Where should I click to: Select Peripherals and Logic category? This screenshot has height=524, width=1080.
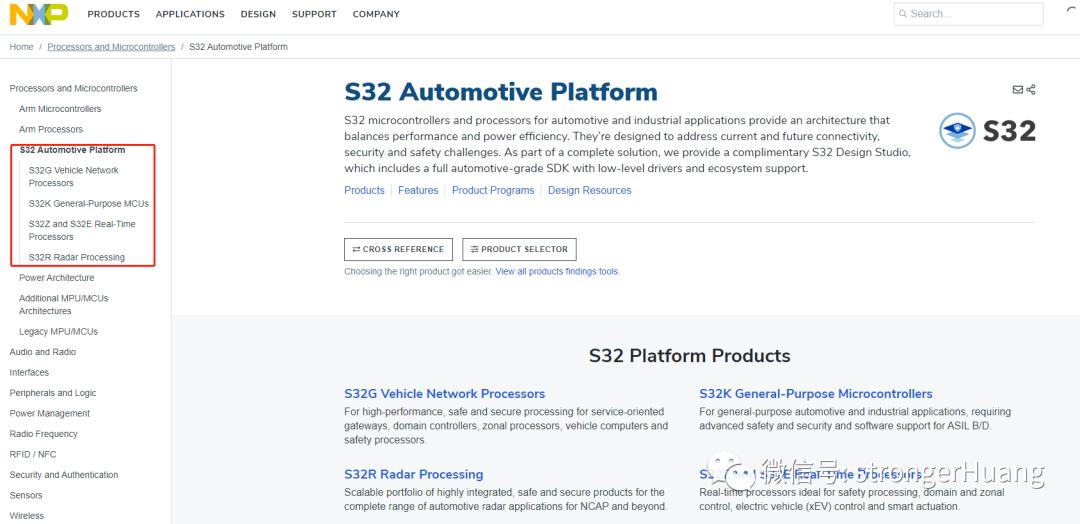(53, 393)
